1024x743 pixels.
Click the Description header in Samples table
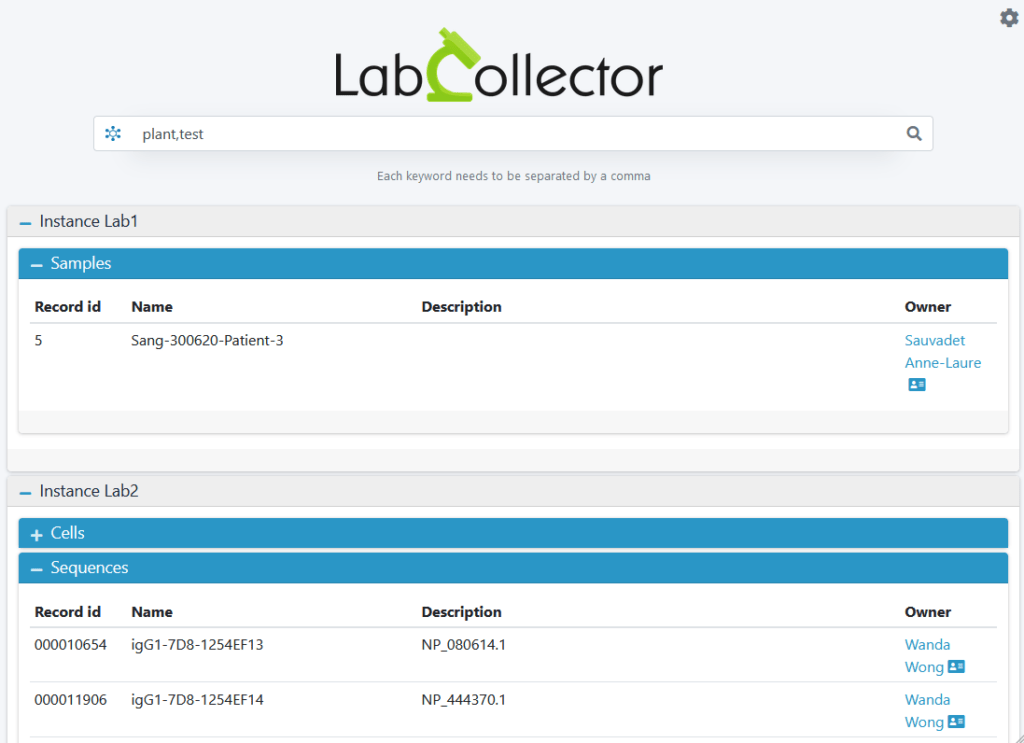(x=462, y=307)
